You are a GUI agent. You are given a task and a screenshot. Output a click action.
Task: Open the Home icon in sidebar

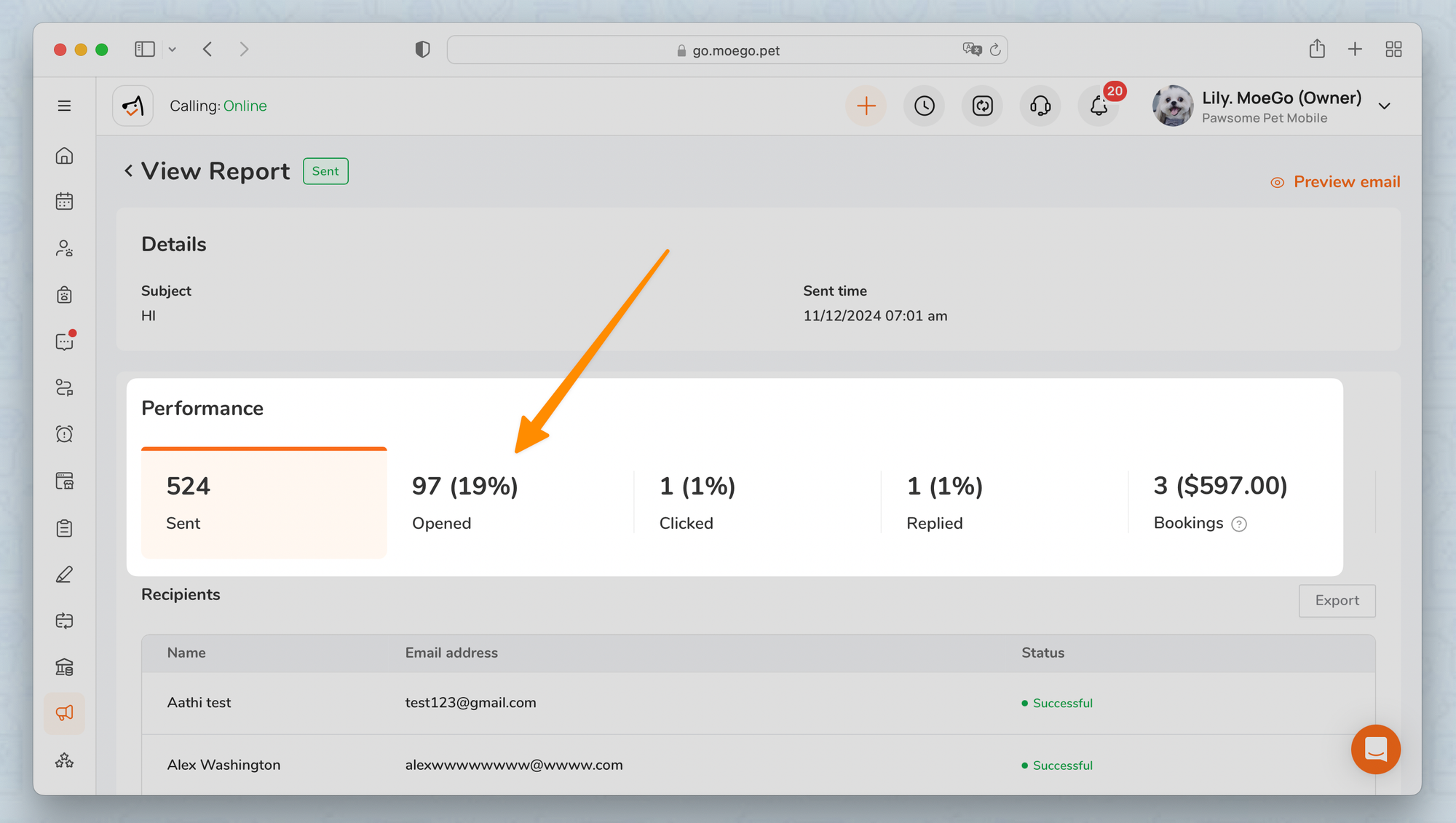[64, 156]
